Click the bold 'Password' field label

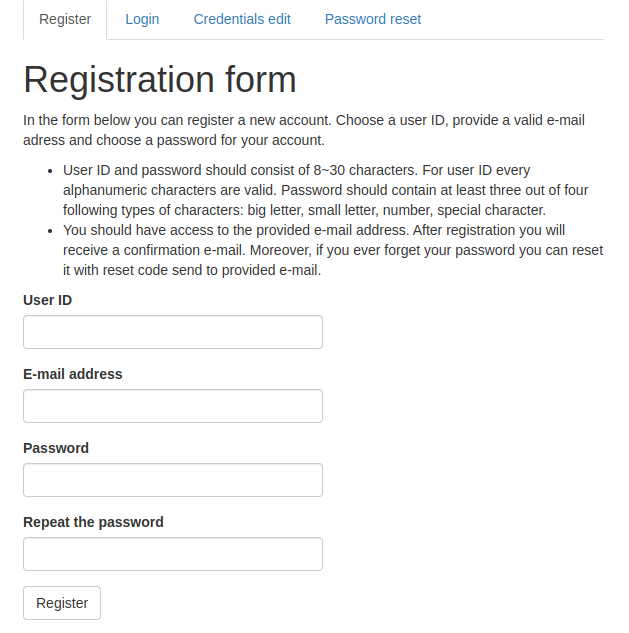click(56, 448)
